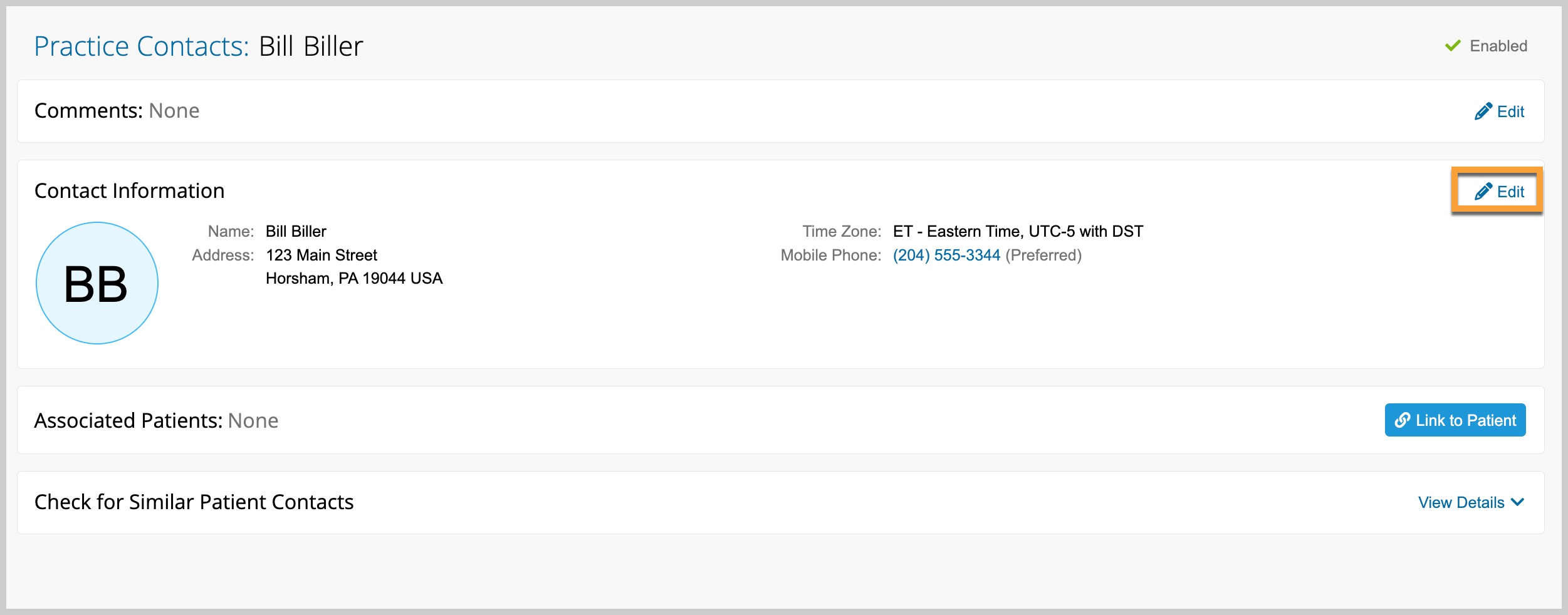Click the 123 Main Street address line
Viewport: 1568px width, 615px height.
pyautogui.click(x=321, y=256)
